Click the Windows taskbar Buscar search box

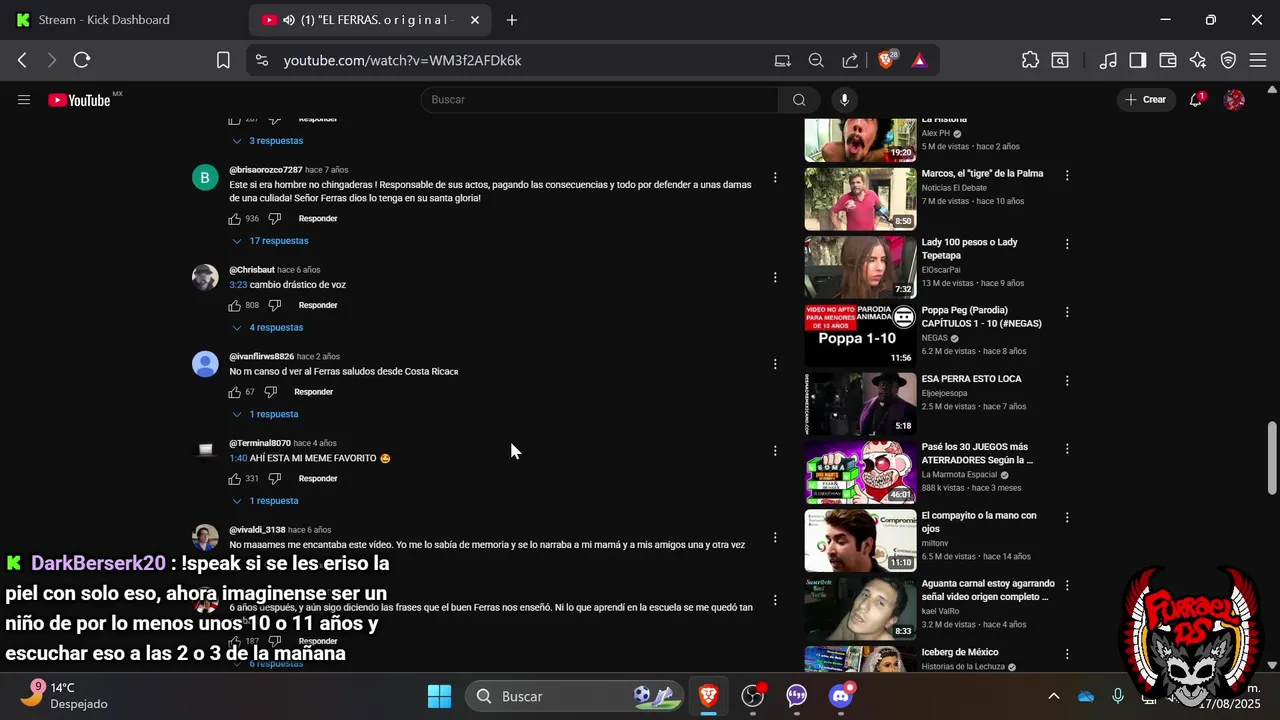[573, 696]
